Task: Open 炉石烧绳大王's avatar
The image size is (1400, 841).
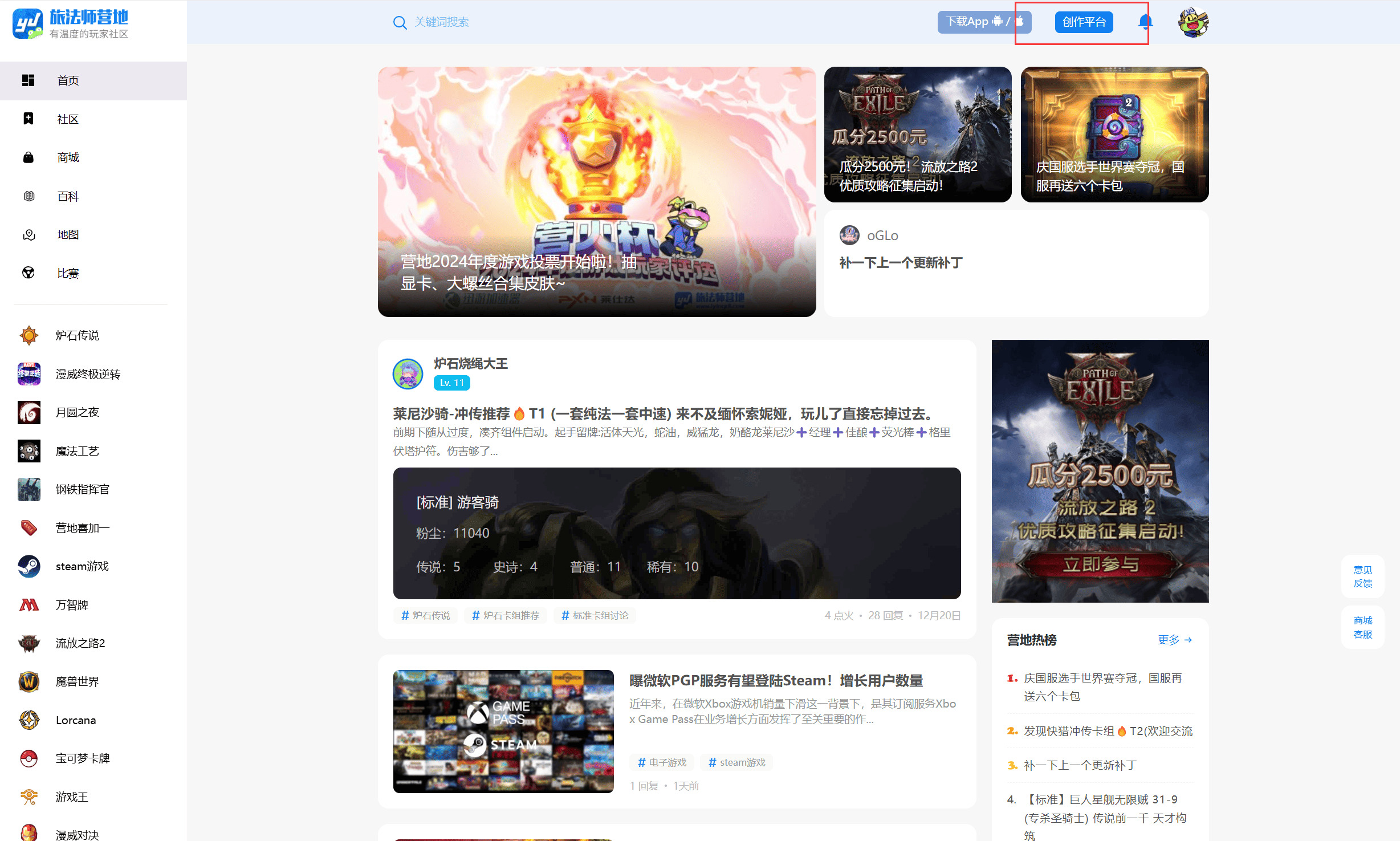Action: [408, 373]
